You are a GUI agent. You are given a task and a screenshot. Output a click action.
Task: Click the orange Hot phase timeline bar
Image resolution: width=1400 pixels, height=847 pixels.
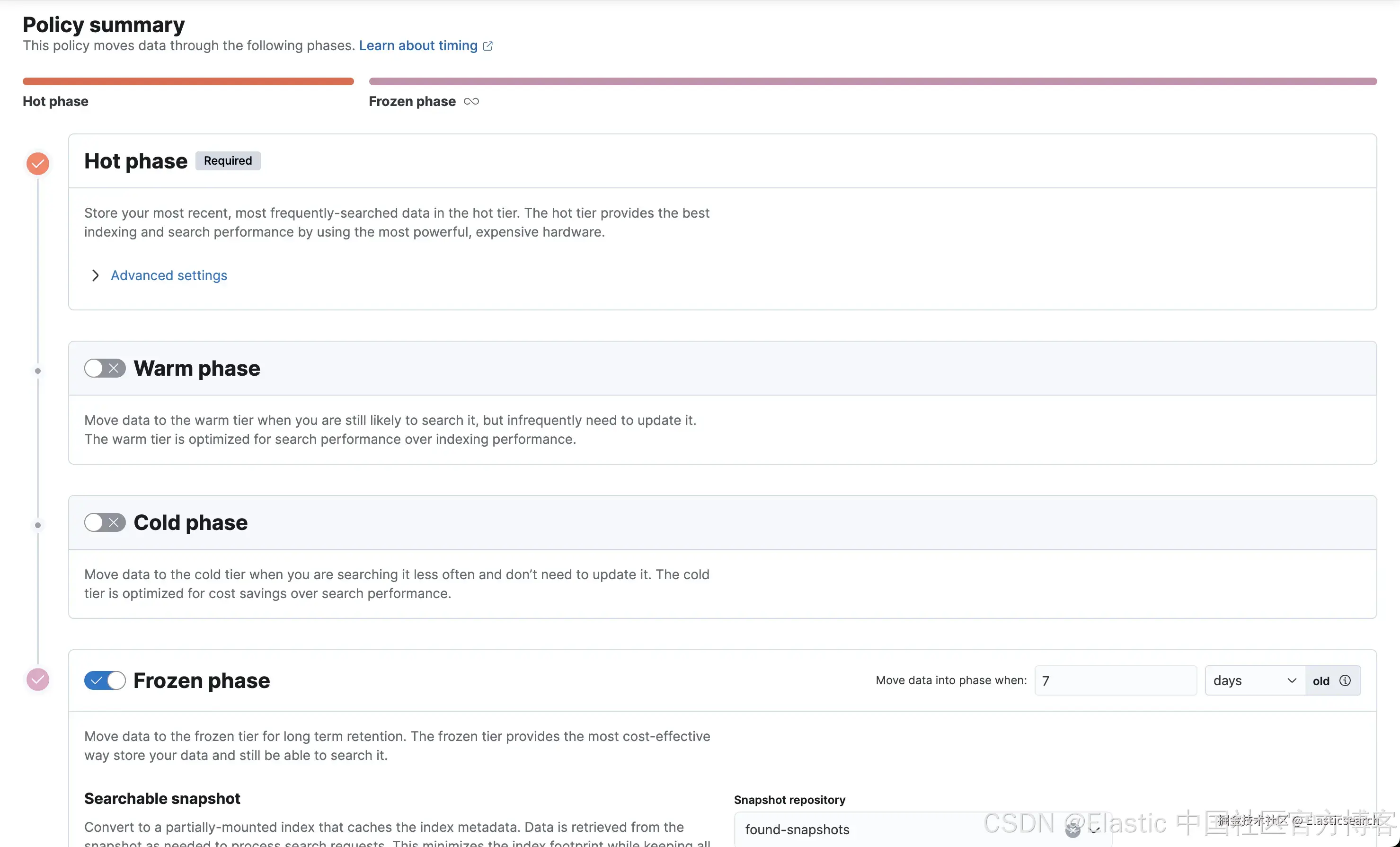(x=188, y=81)
